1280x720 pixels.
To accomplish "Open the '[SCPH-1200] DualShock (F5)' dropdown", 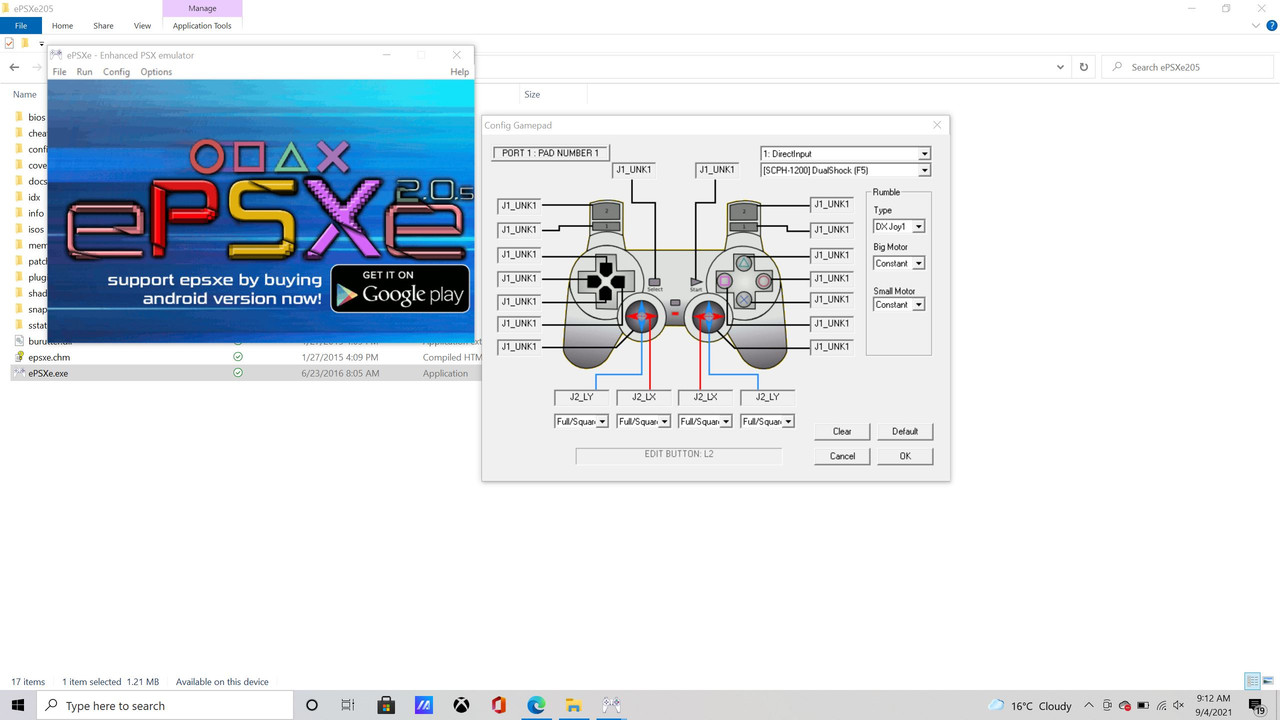I will 924,170.
